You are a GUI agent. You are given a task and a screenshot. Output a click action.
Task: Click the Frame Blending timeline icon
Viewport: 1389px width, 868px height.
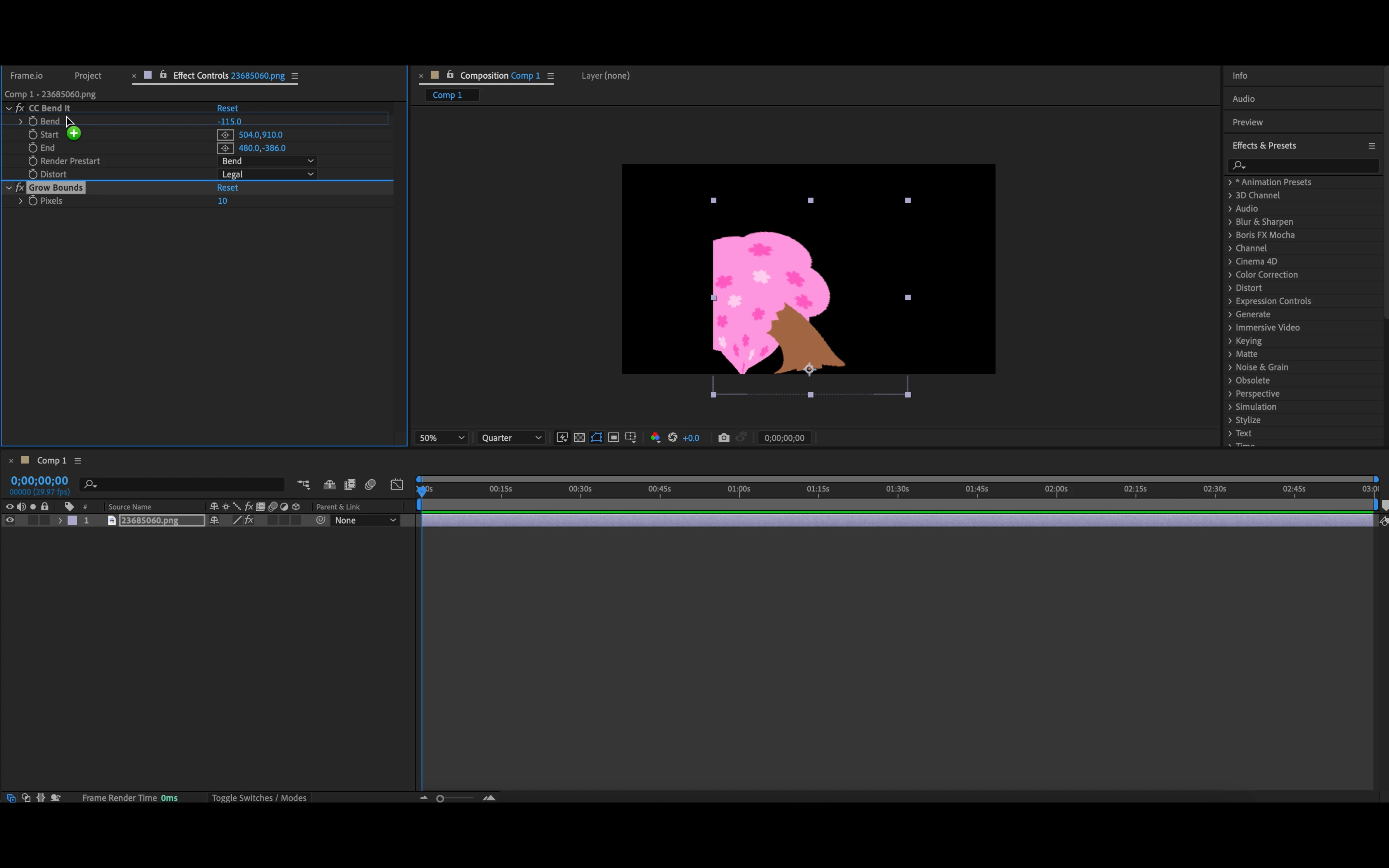pos(350,484)
